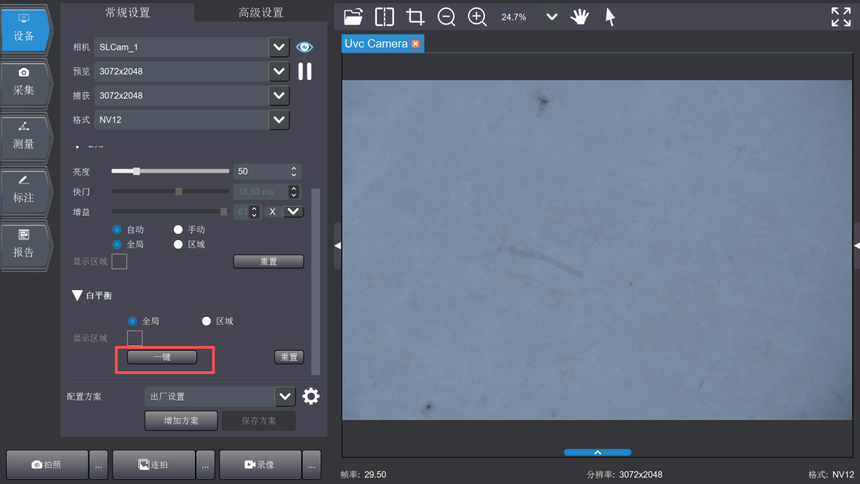Select the 区域 white balance radio button

207,321
